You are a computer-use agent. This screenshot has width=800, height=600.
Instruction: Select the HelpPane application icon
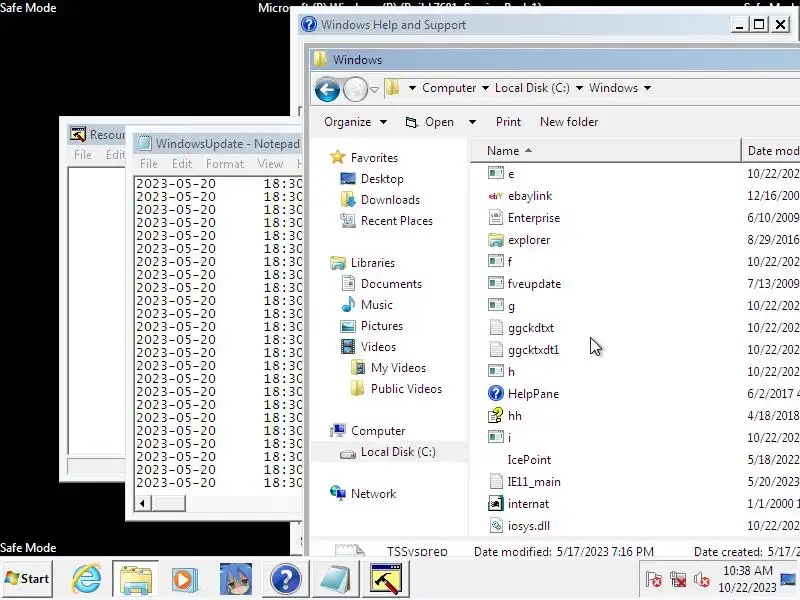(495, 393)
